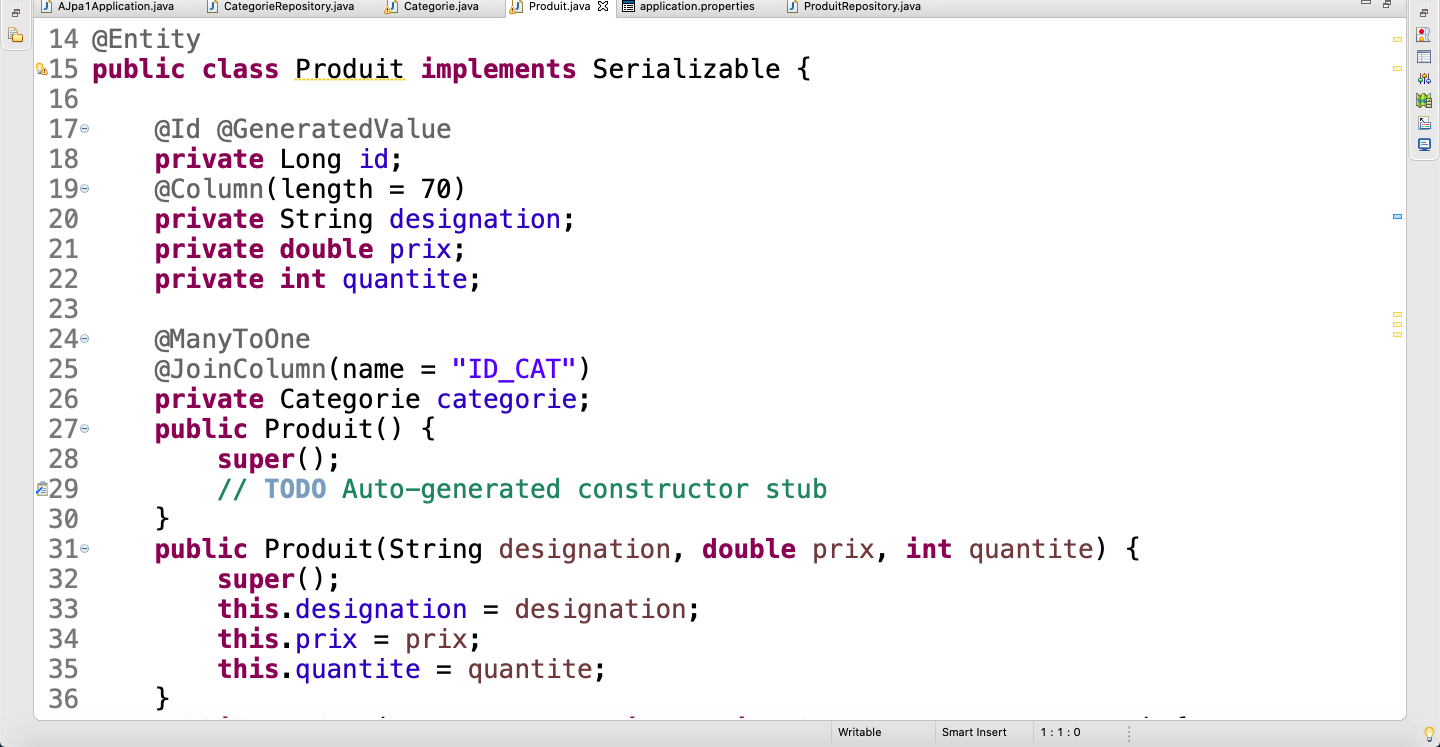Image resolution: width=1440 pixels, height=747 pixels.
Task: Click Serializable on line 15
Action: (686, 69)
